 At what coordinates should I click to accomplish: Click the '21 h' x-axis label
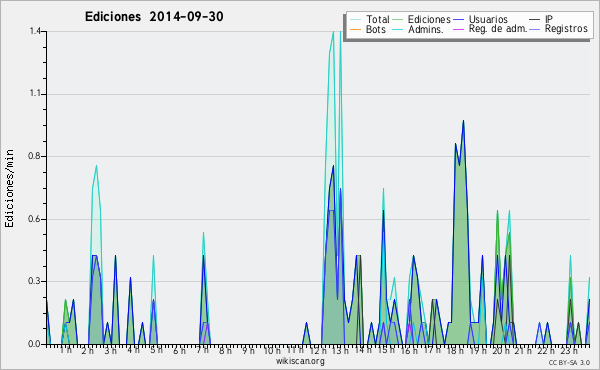tap(523, 350)
